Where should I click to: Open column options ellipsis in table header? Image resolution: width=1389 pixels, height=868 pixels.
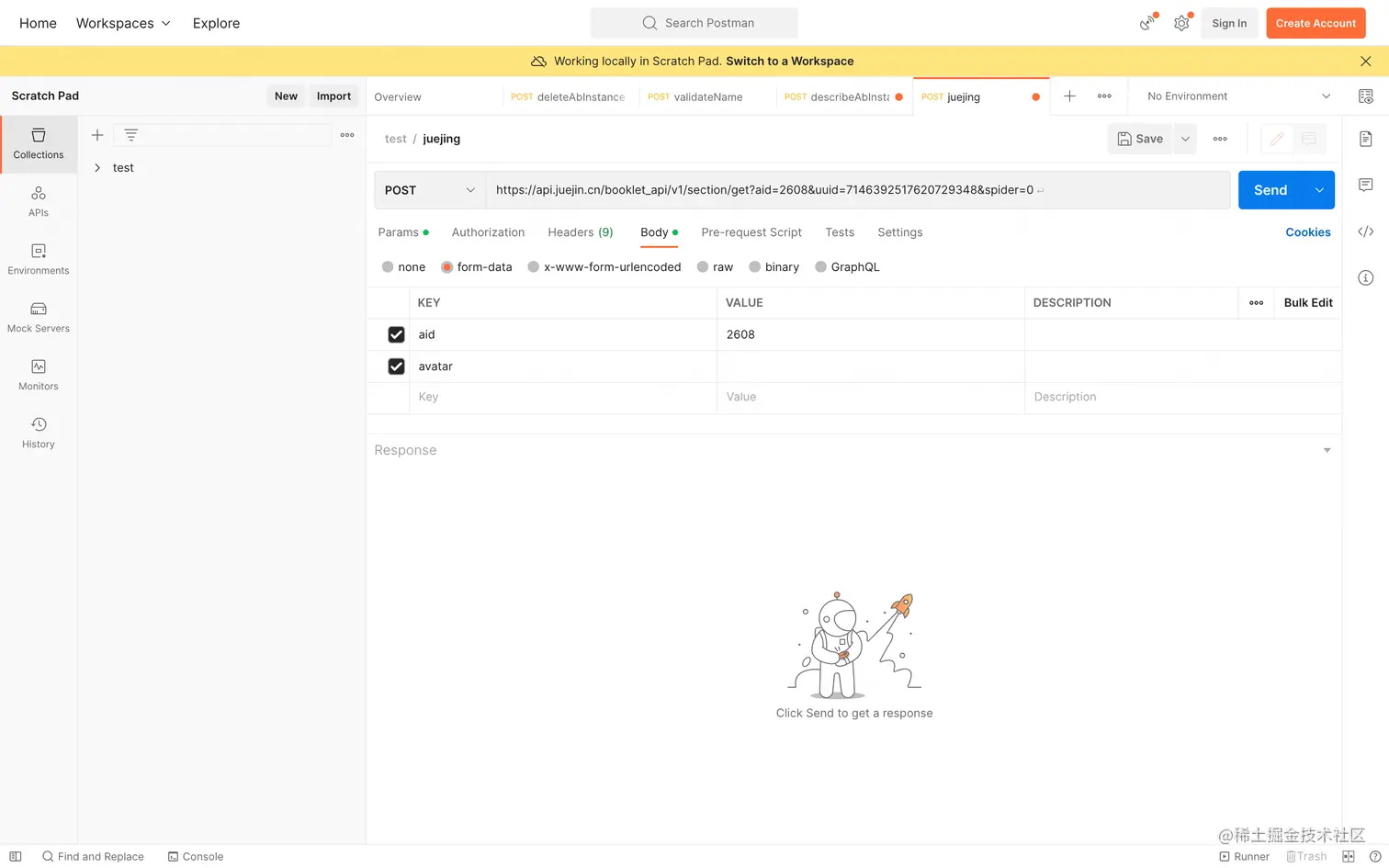point(1257,303)
